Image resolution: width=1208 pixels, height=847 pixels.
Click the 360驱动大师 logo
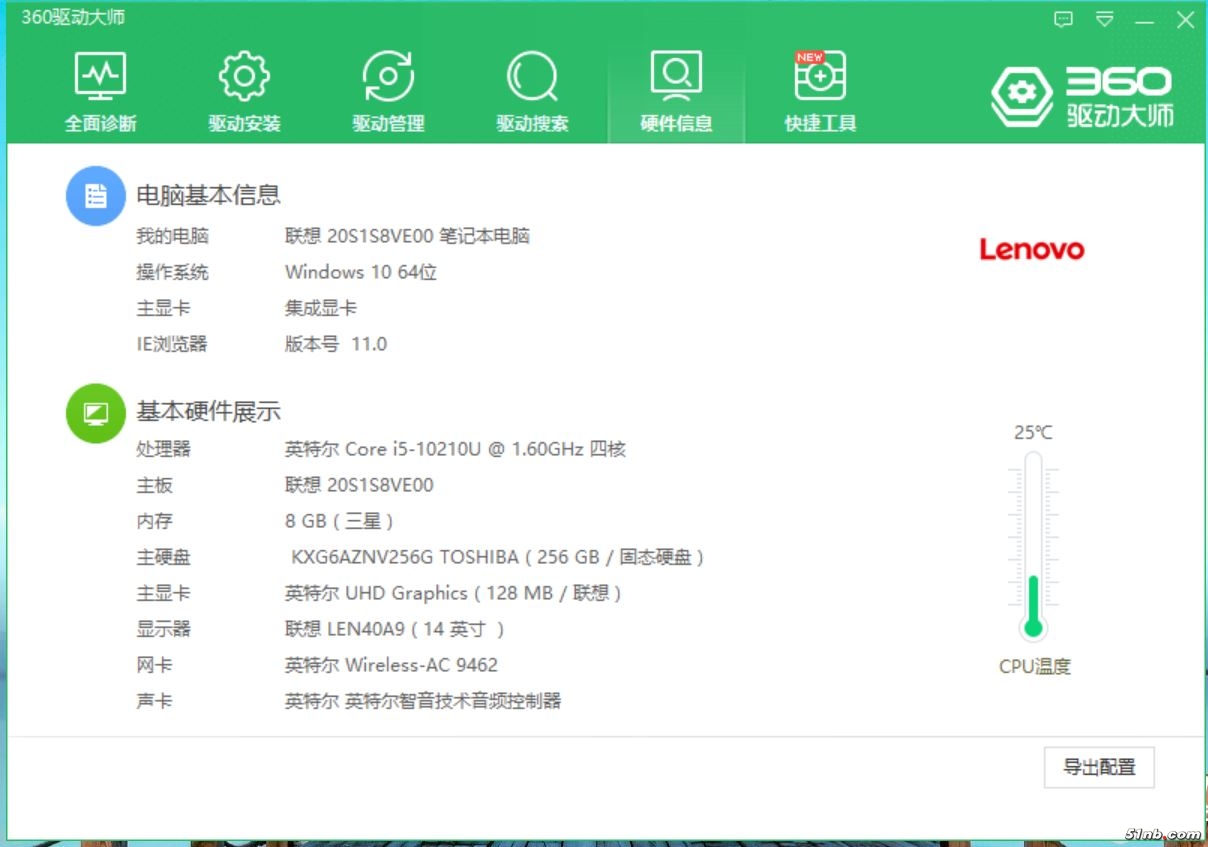coord(1082,97)
